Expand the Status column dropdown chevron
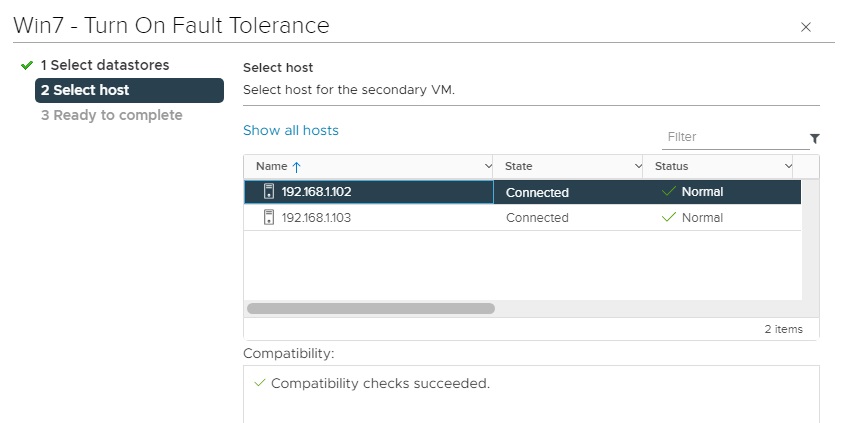Image resolution: width=846 pixels, height=423 pixels. pyautogui.click(x=788, y=167)
